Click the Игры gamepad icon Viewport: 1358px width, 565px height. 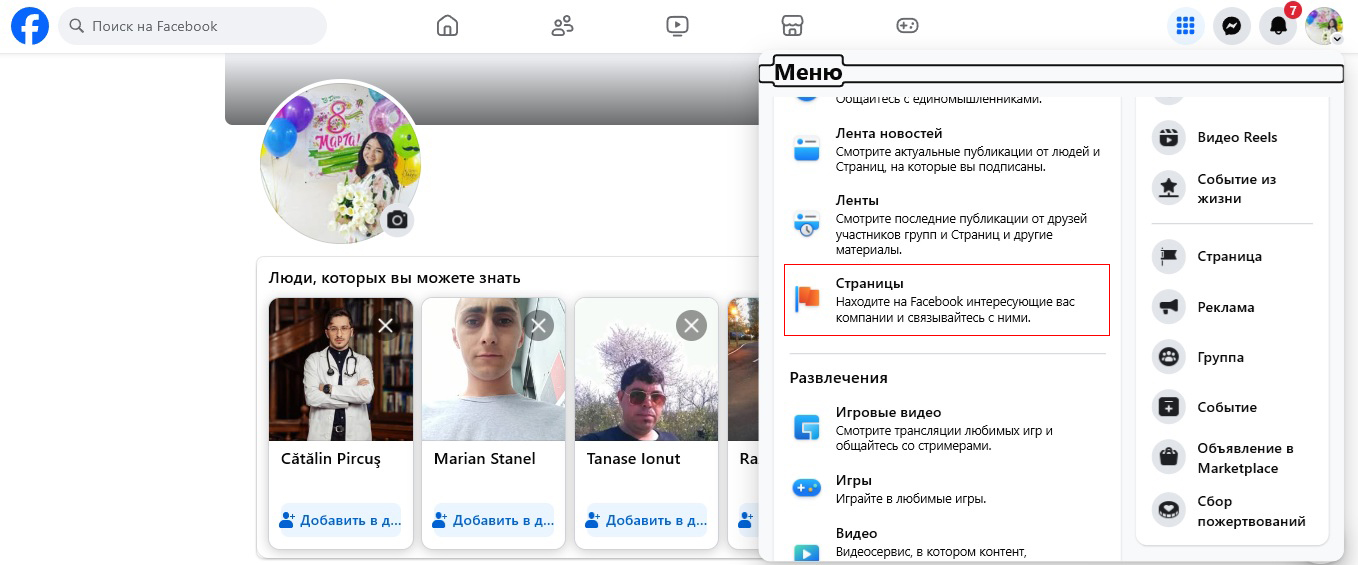tap(806, 489)
